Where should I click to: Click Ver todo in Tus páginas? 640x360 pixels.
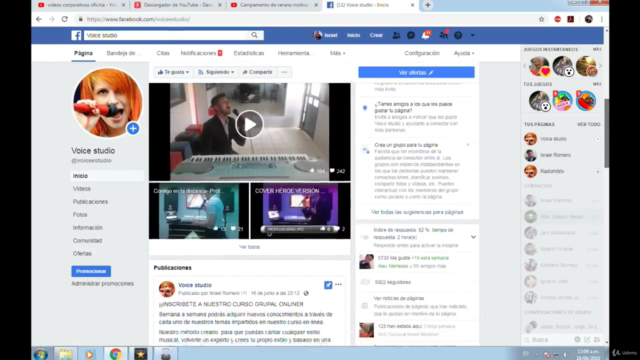[x=589, y=124]
